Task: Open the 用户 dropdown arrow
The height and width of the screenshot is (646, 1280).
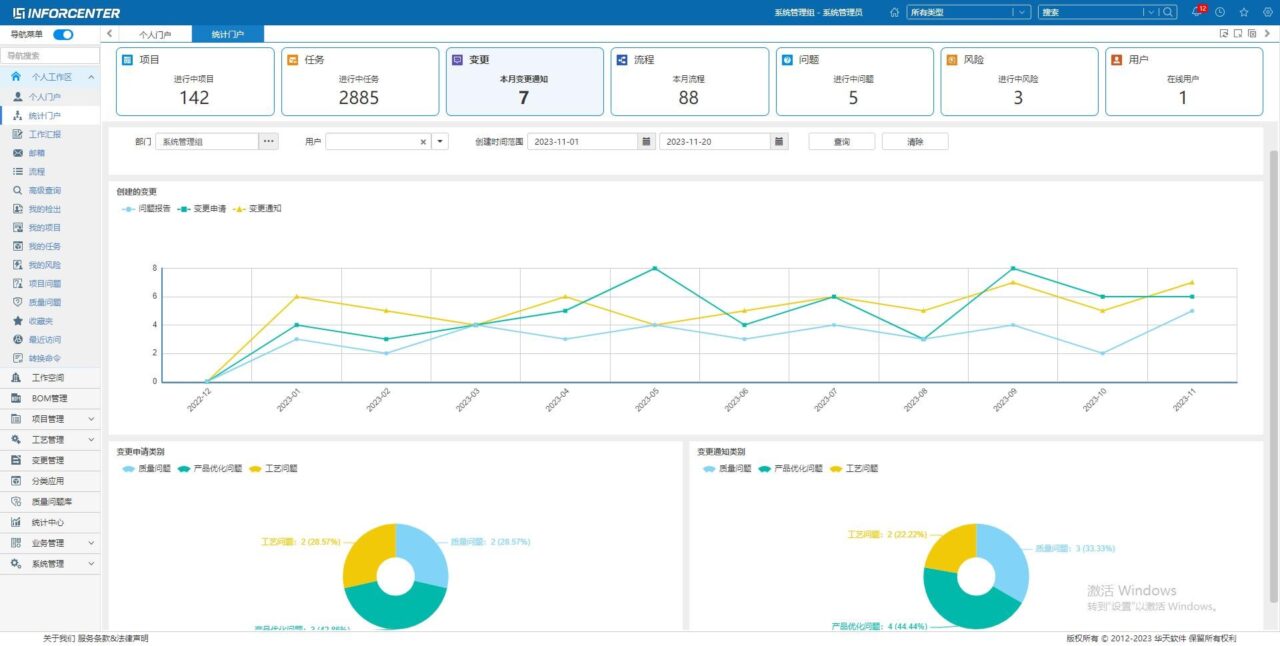Action: tap(440, 142)
